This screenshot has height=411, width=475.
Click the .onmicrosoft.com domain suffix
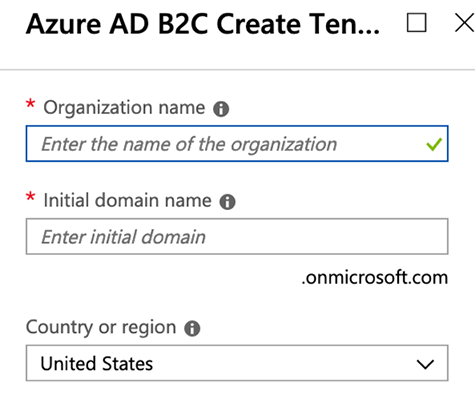coord(375,278)
